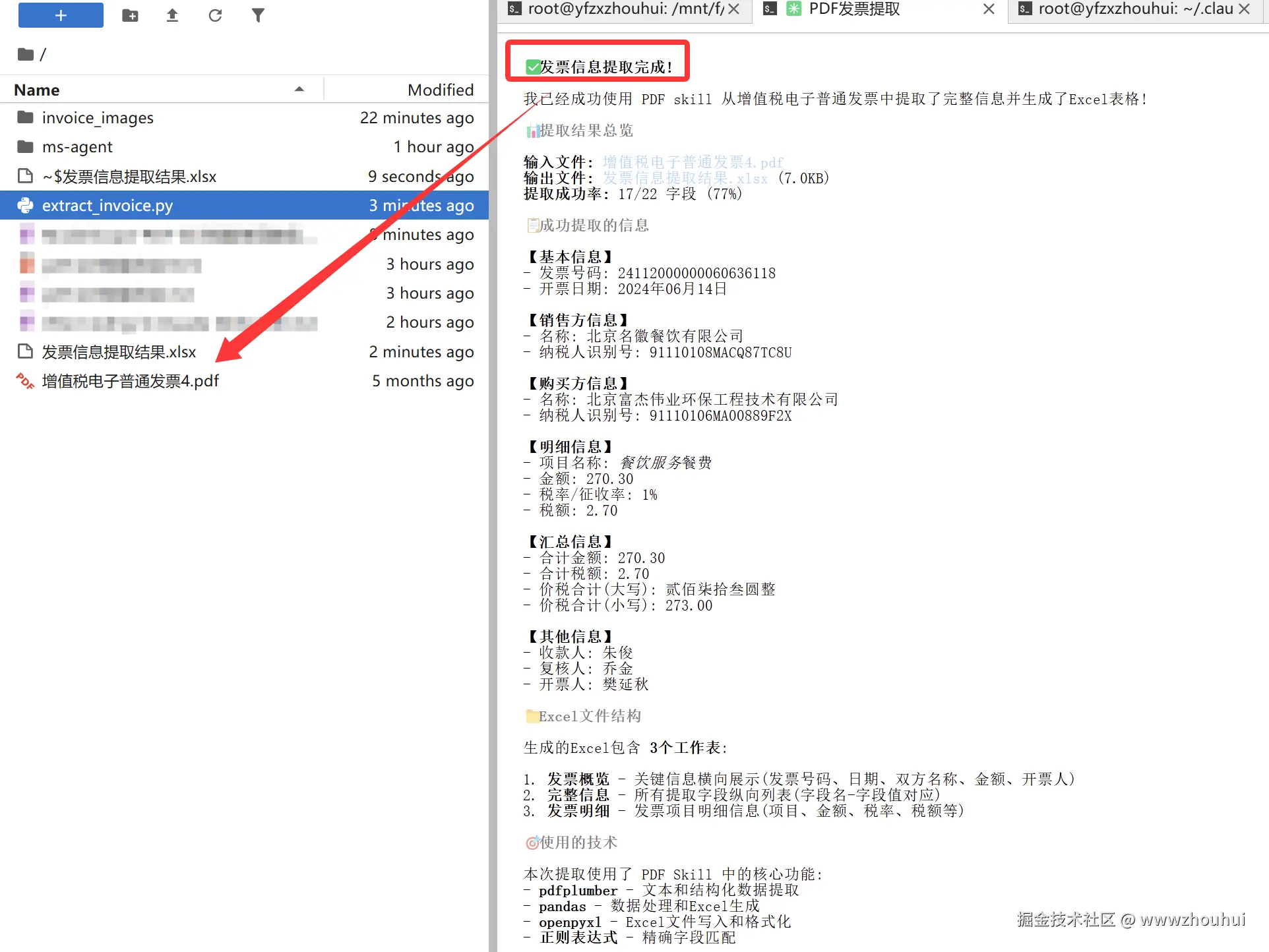
Task: Switch to the PDF发票提取 tab
Action: tap(854, 9)
